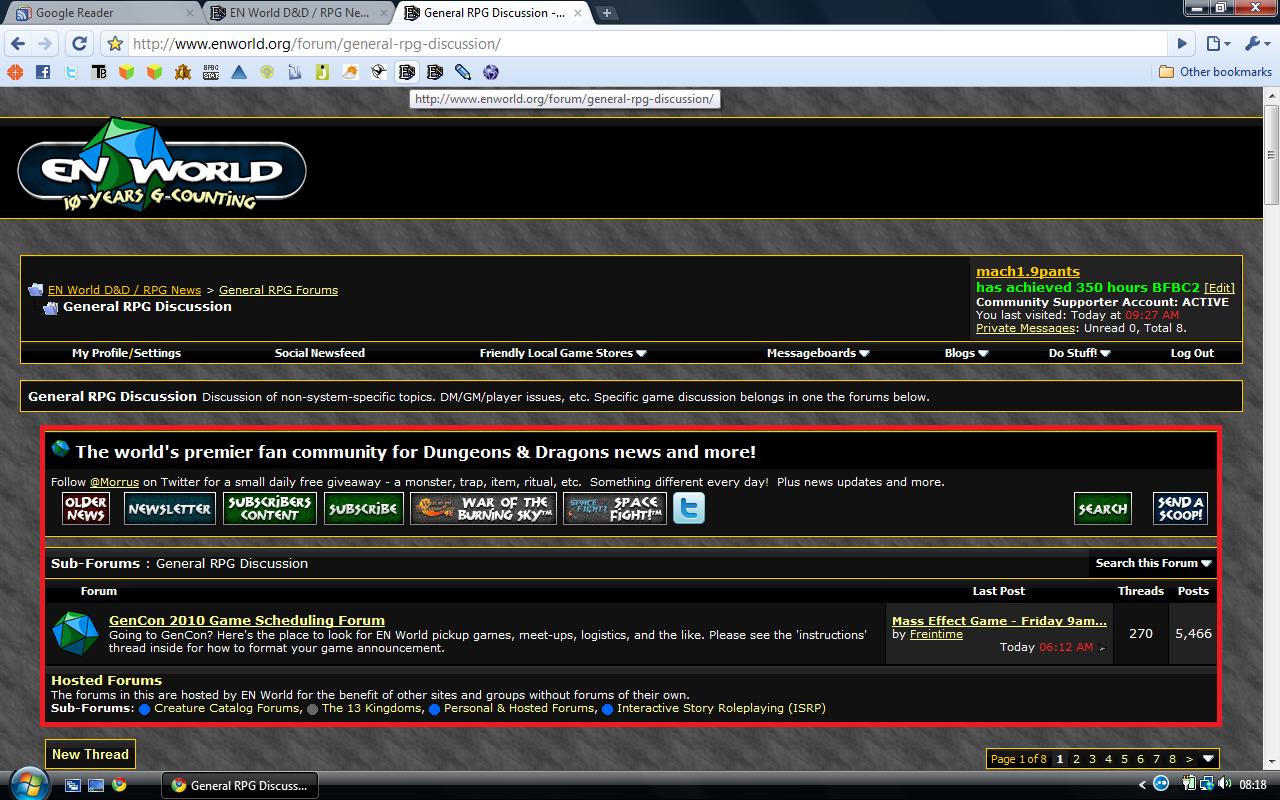Open the Other bookmarks folder

pos(1215,72)
